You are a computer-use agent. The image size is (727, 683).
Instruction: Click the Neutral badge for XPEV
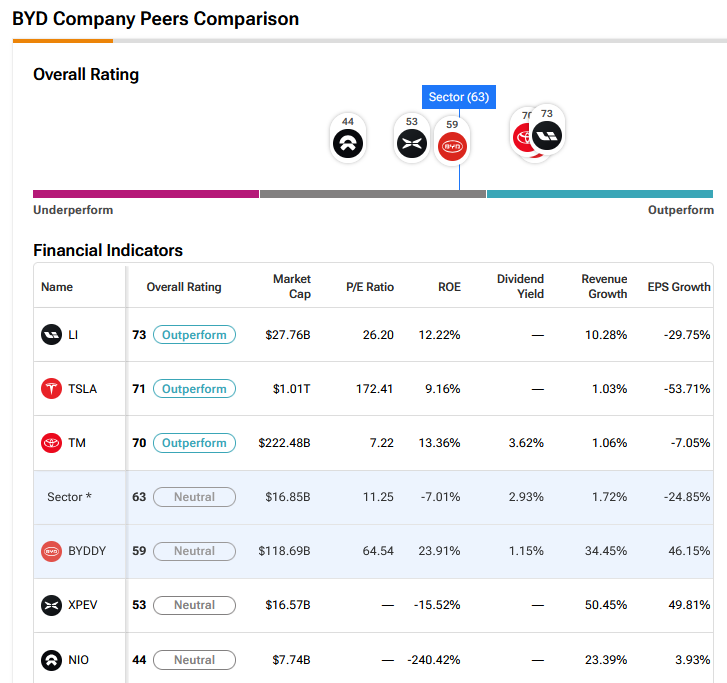194,605
